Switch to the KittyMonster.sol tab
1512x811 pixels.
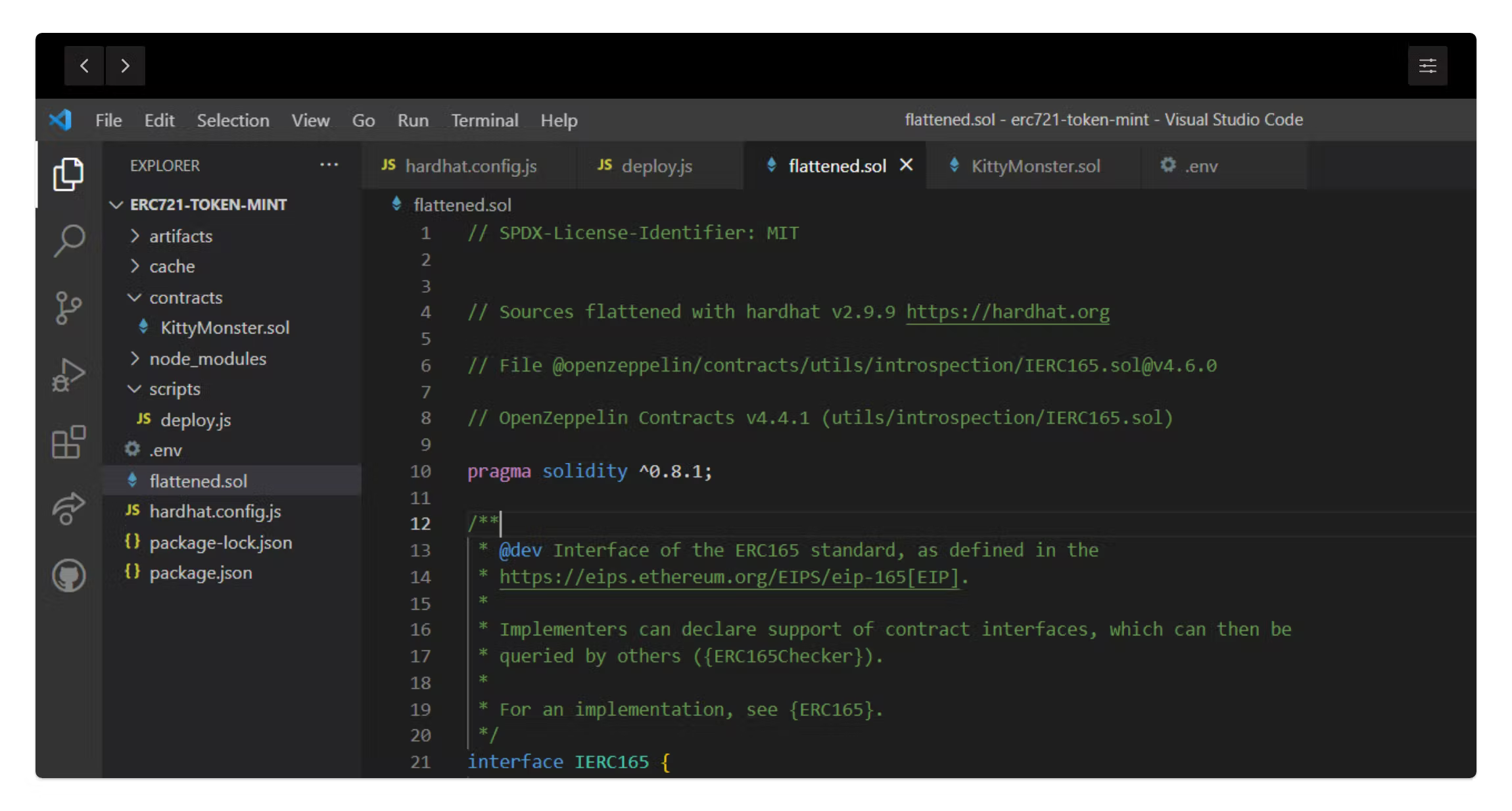[1035, 166]
